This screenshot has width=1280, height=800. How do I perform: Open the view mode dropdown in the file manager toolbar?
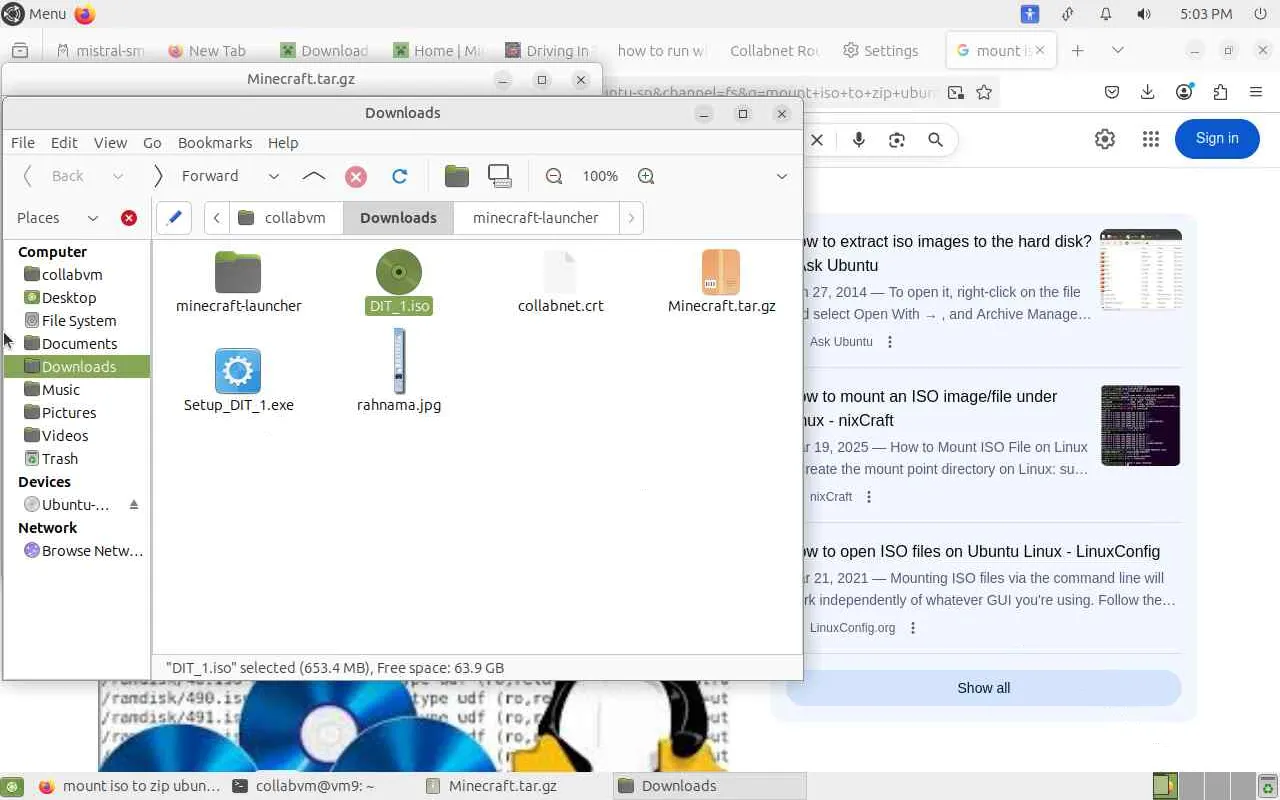point(782,176)
